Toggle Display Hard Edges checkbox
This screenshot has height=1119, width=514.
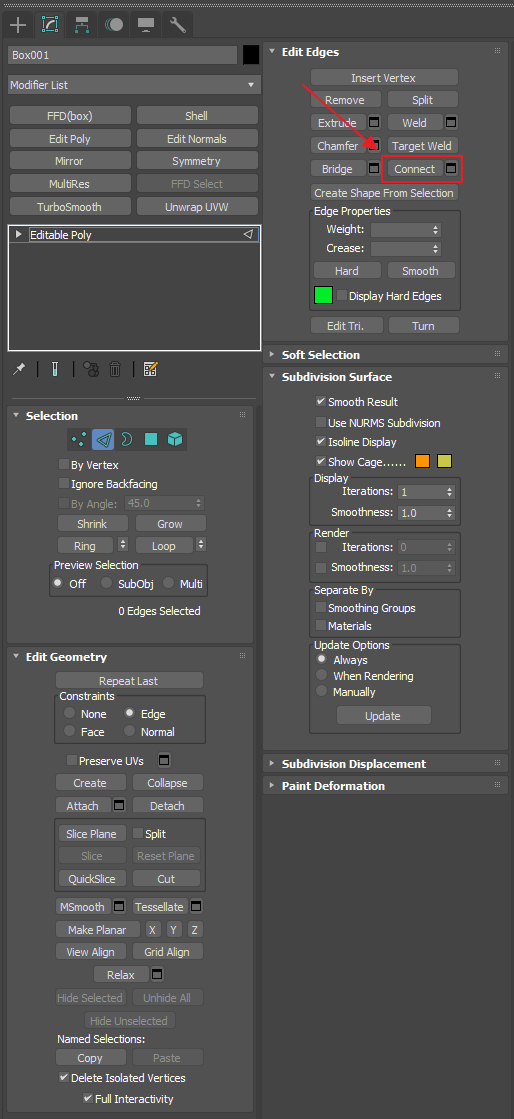pyautogui.click(x=342, y=295)
